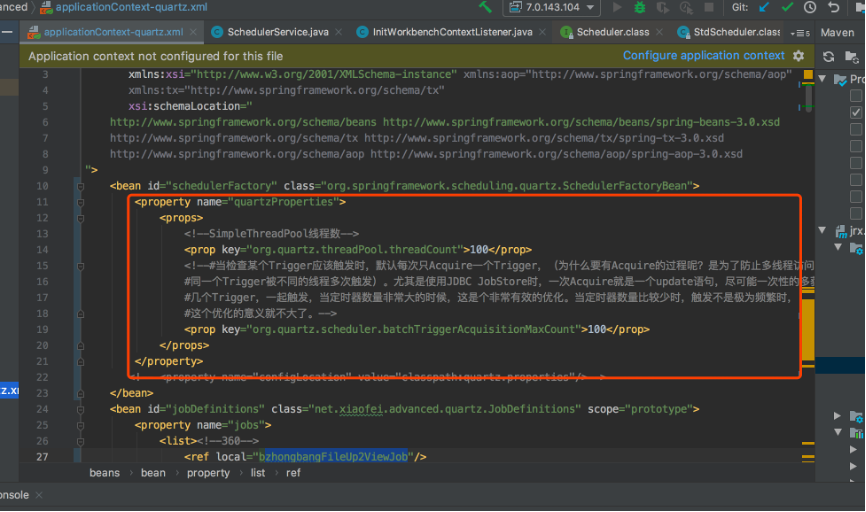Click the batchTriggerAcquisitionMaxCount key on line 19
The height and width of the screenshot is (512, 866).
click(x=414, y=329)
